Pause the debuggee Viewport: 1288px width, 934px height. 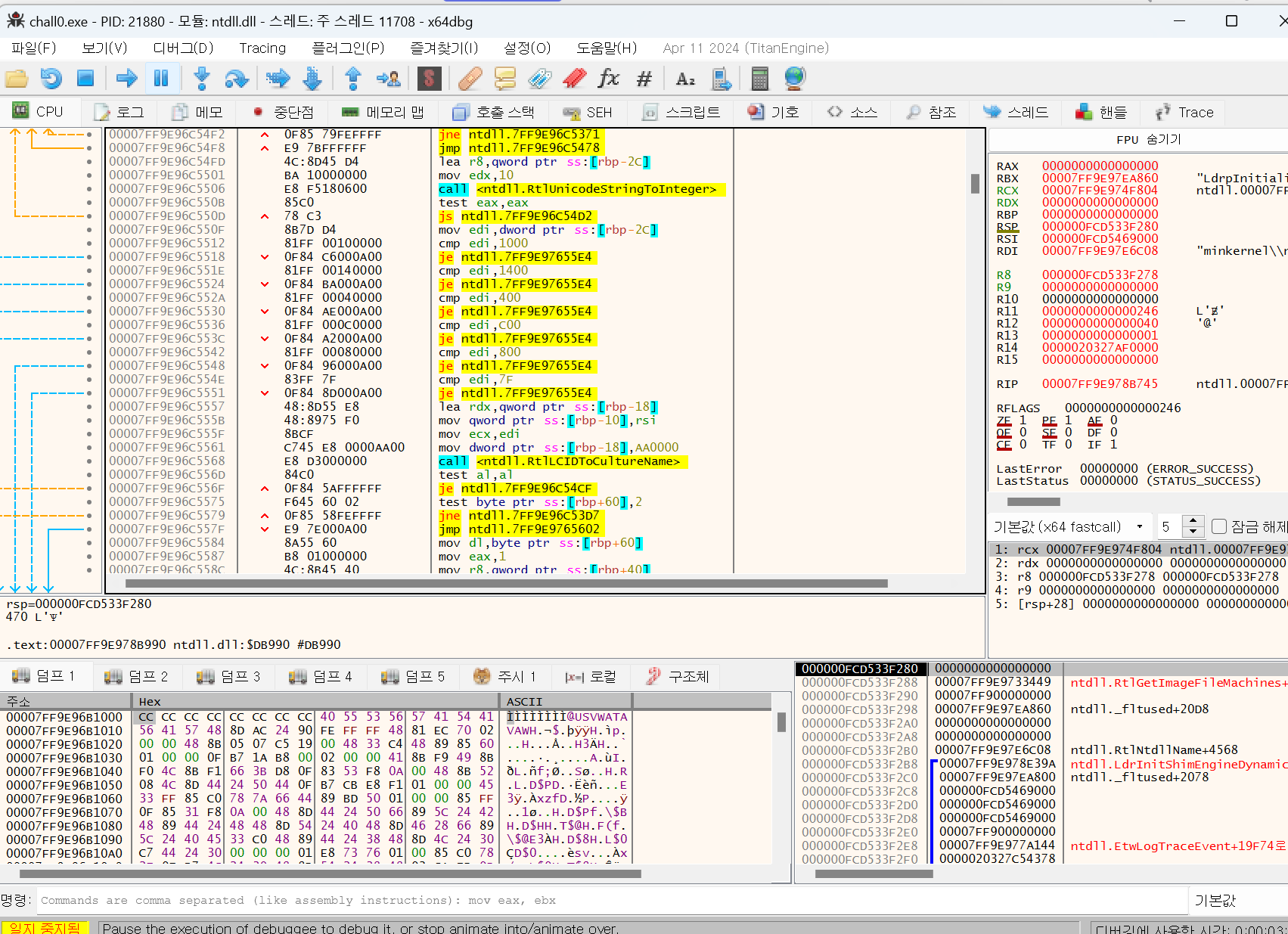coord(162,78)
